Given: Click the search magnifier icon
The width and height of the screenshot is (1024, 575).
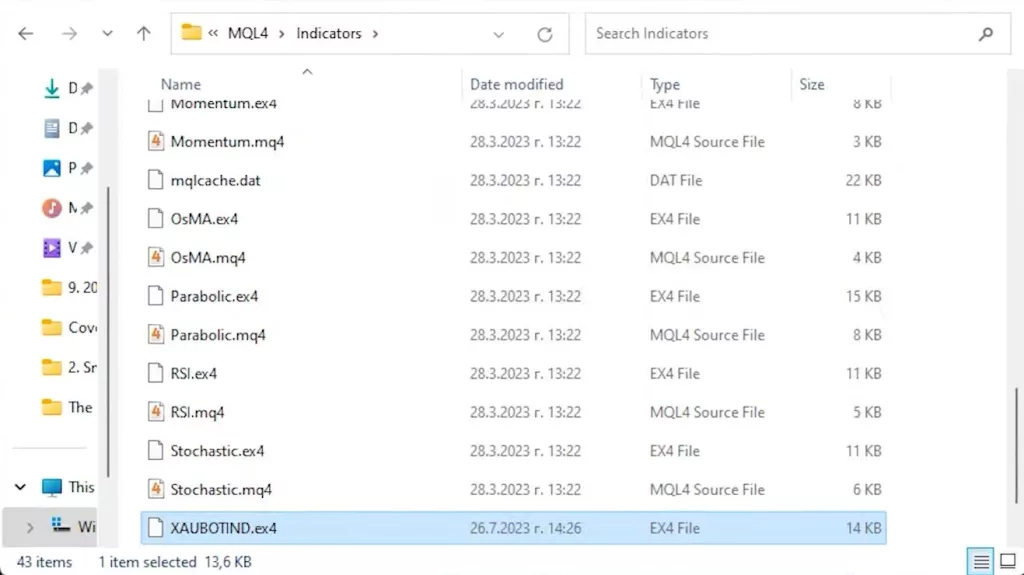Looking at the screenshot, I should (986, 34).
